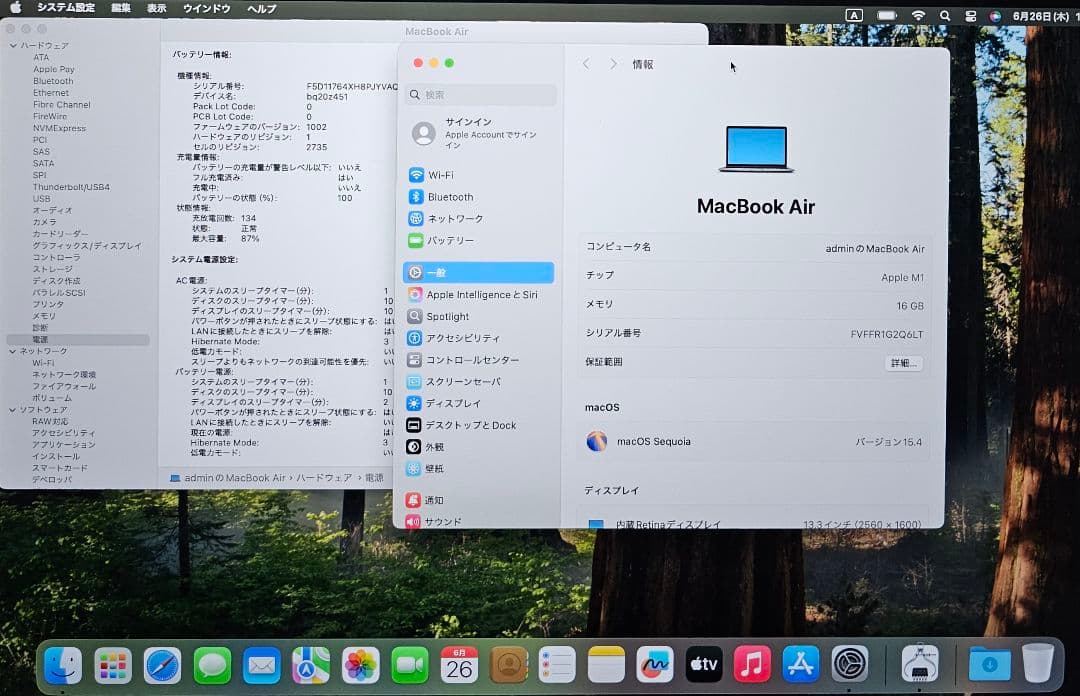
Task: Click the MacBook Air laptop image
Action: click(756, 149)
